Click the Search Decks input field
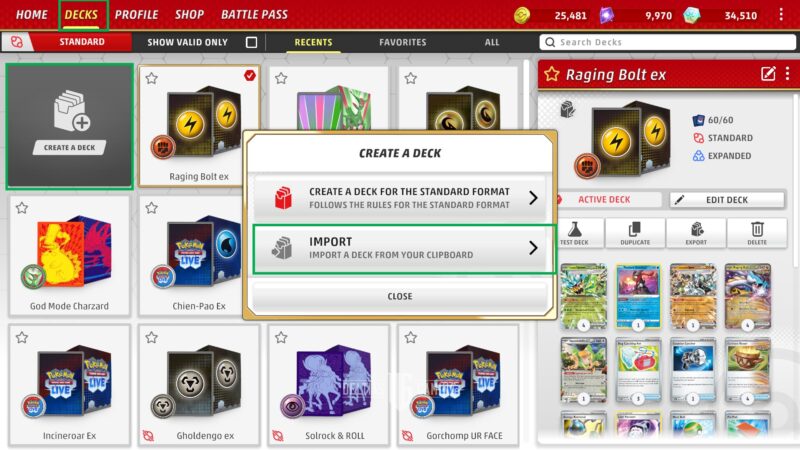This screenshot has height=450, width=800. coord(667,42)
